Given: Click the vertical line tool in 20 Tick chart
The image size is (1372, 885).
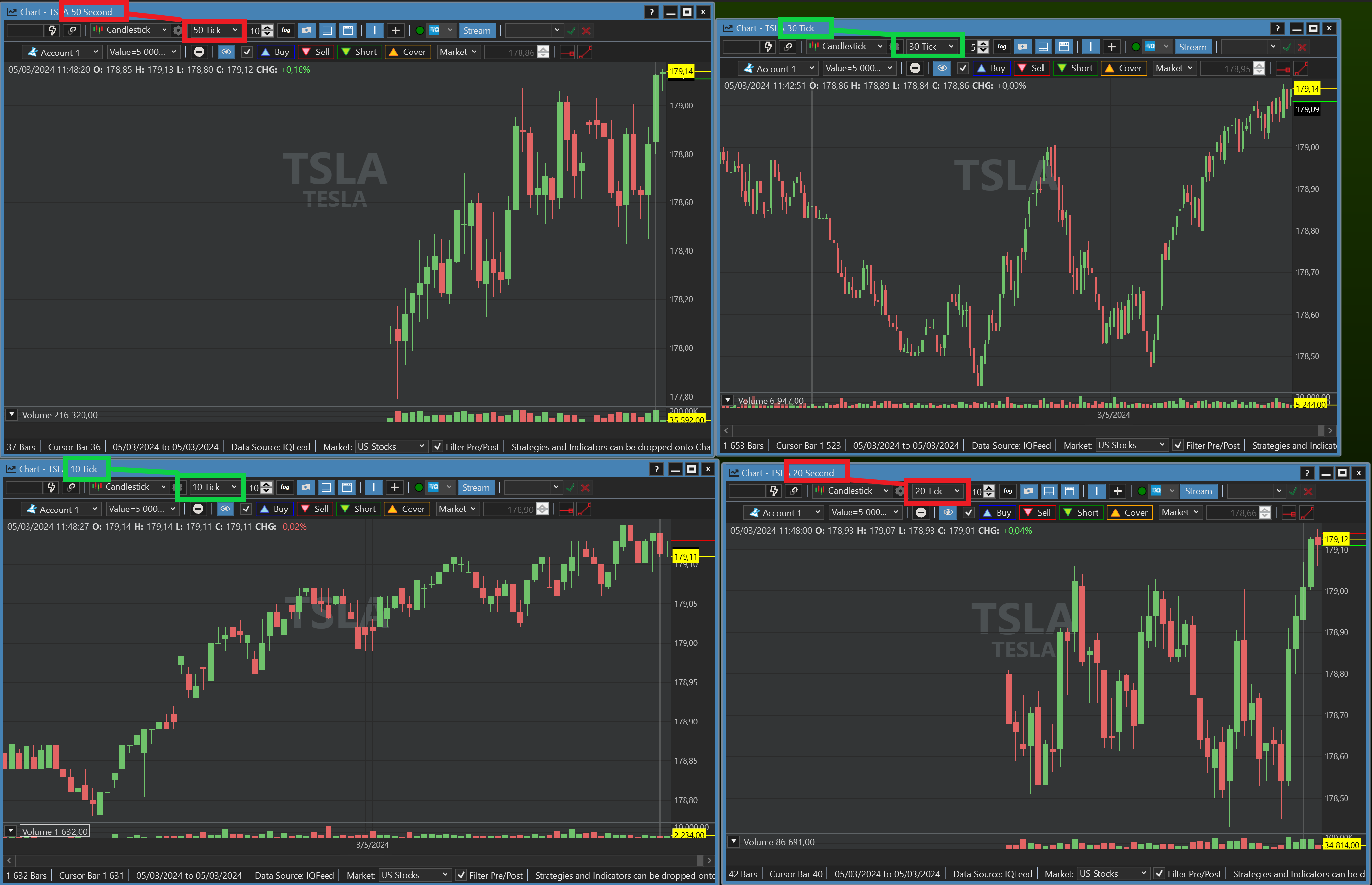Looking at the screenshot, I should tap(1096, 491).
